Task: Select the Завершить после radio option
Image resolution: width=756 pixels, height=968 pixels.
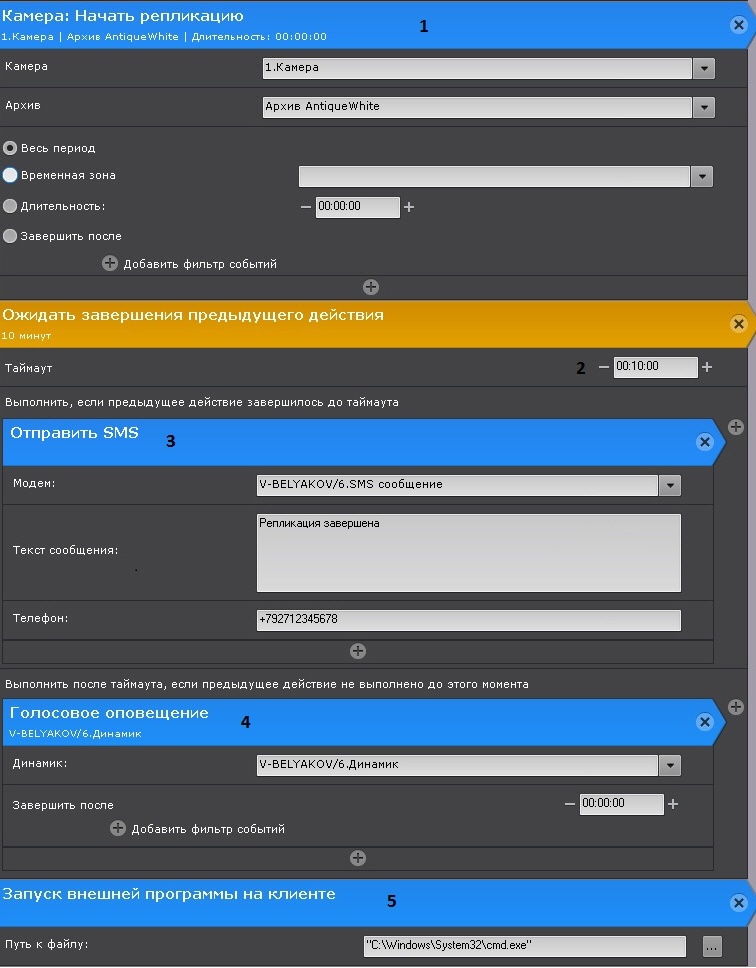Action: 10,236
